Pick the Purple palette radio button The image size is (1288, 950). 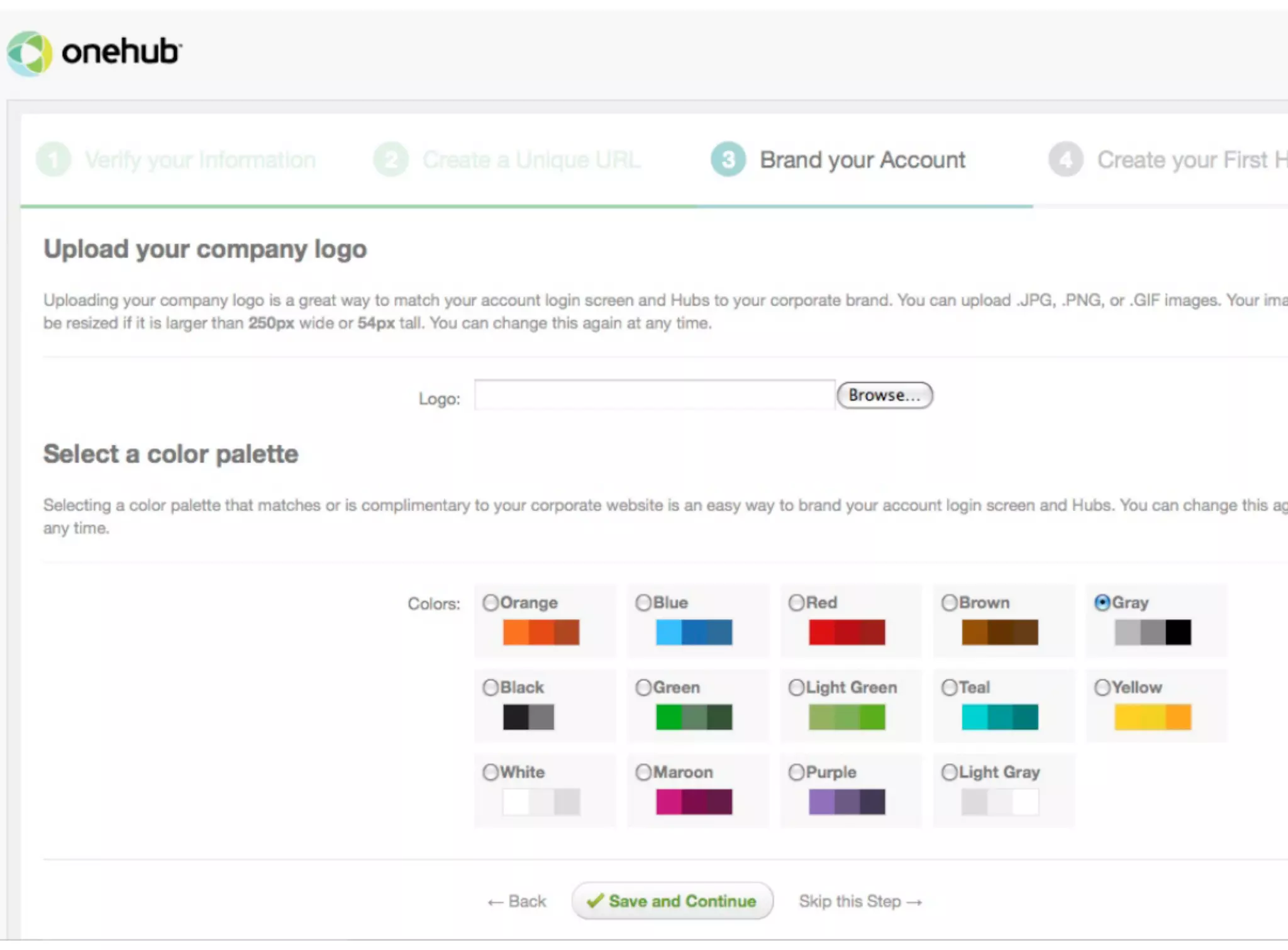[x=796, y=772]
